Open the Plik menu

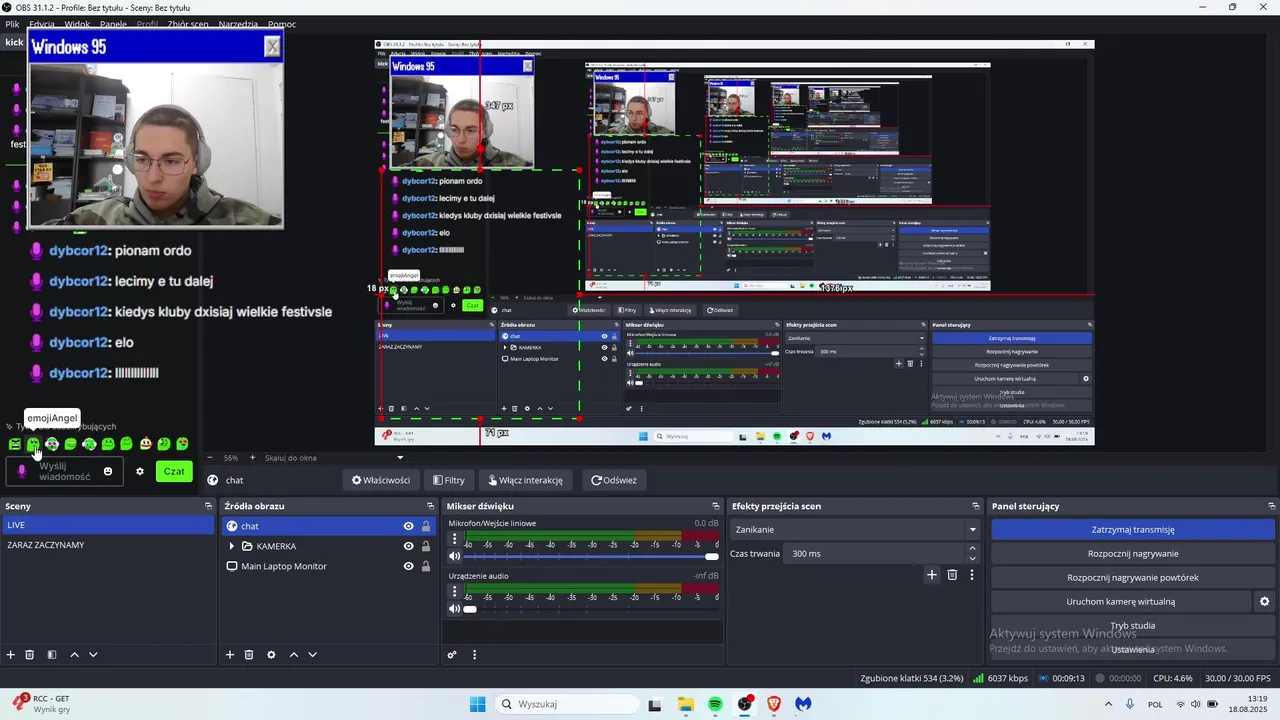pos(12,23)
